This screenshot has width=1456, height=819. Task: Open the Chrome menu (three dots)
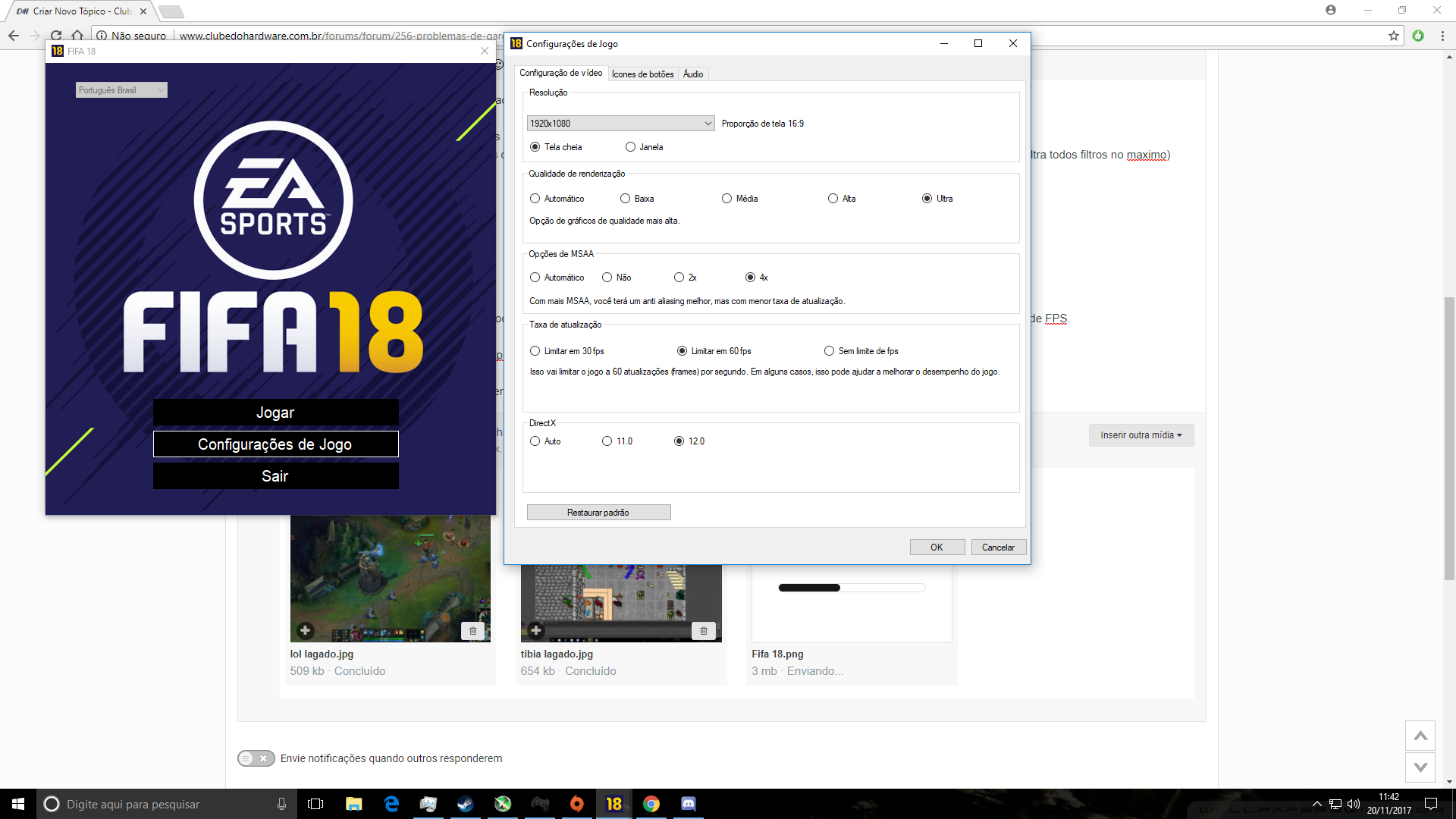1442,36
